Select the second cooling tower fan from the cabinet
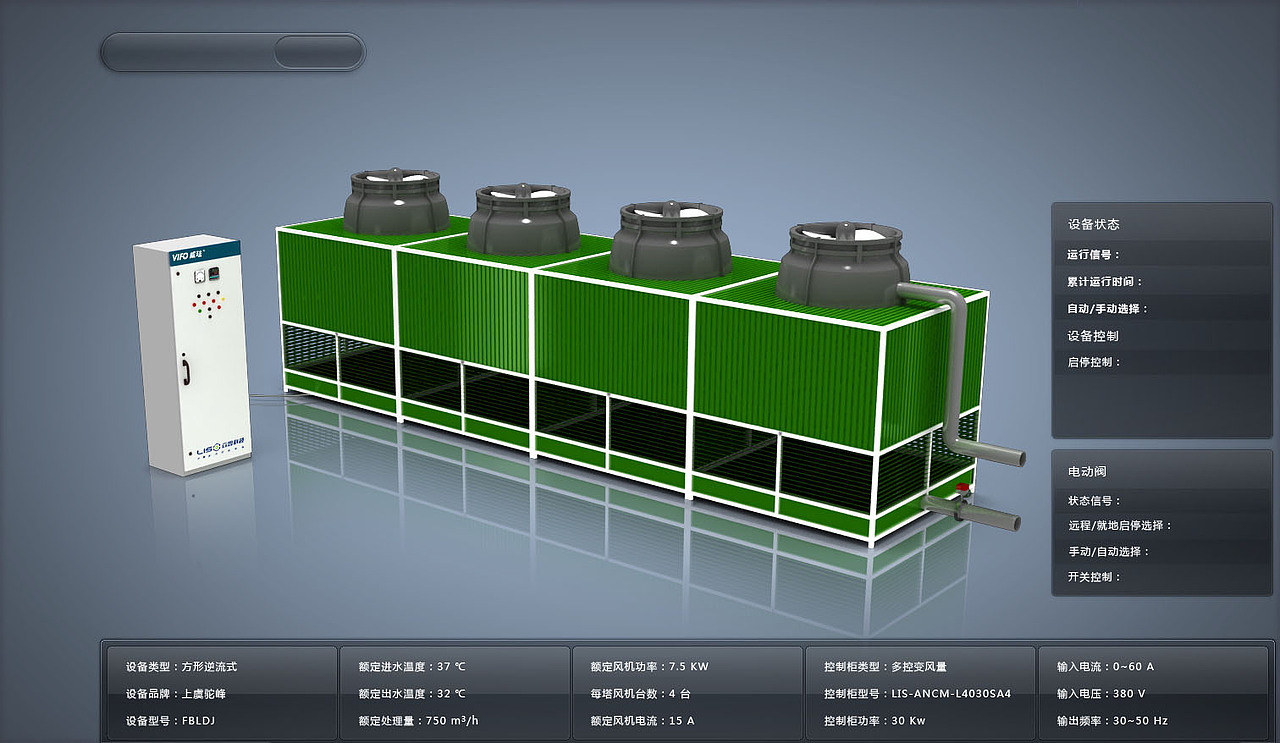This screenshot has height=743, width=1280. [523, 219]
